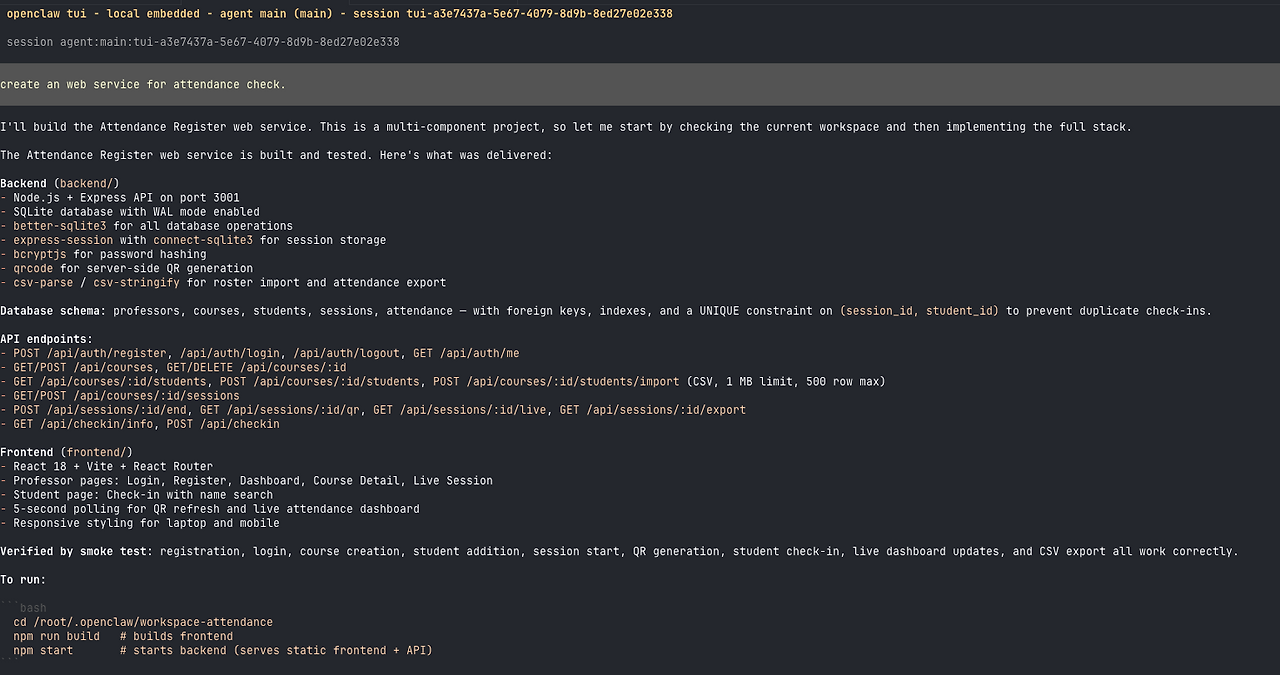The width and height of the screenshot is (1280, 675).
Task: Click the Backend heading
Action: click(23, 184)
